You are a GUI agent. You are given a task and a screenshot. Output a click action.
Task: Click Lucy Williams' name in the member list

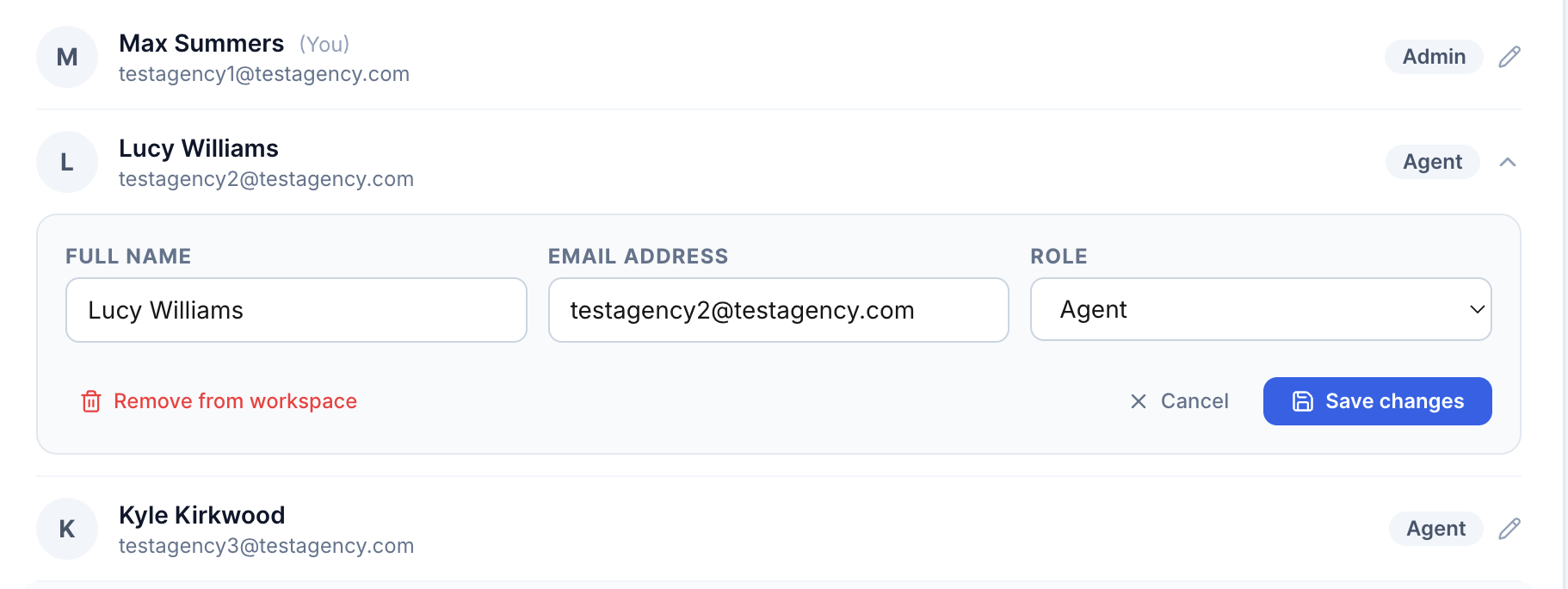199,148
